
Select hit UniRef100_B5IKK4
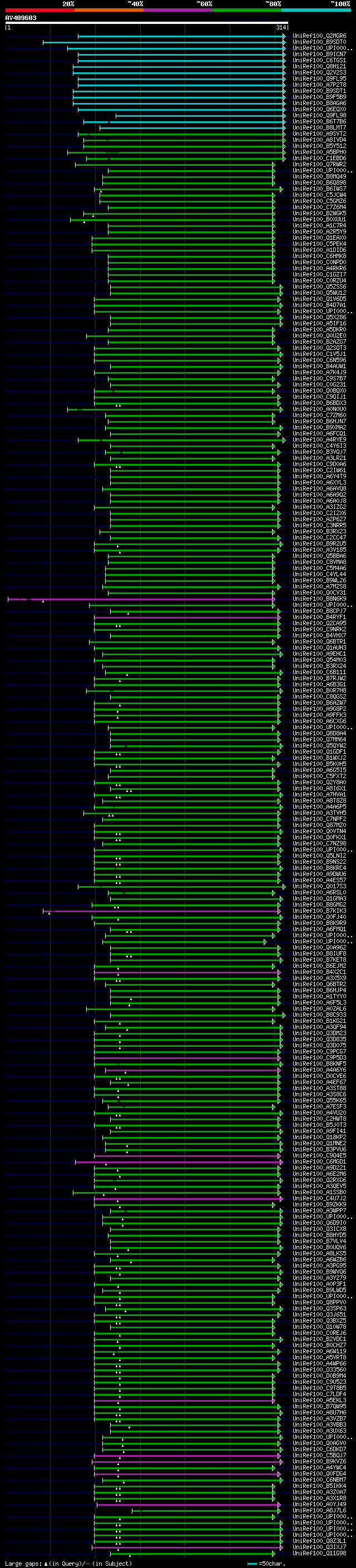click(319, 1486)
